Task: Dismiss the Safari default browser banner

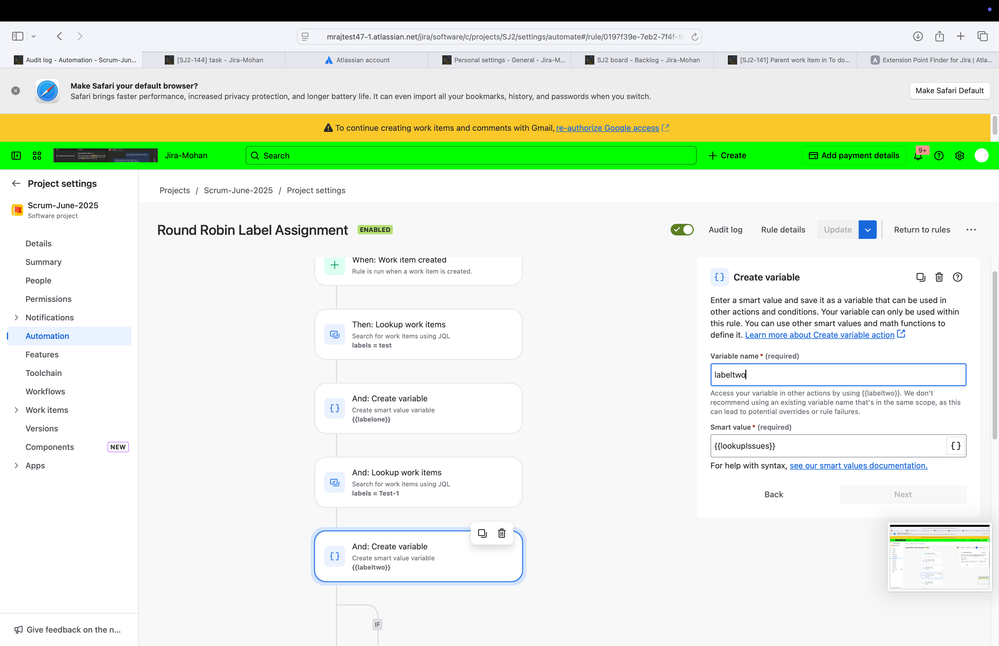Action: [x=15, y=90]
